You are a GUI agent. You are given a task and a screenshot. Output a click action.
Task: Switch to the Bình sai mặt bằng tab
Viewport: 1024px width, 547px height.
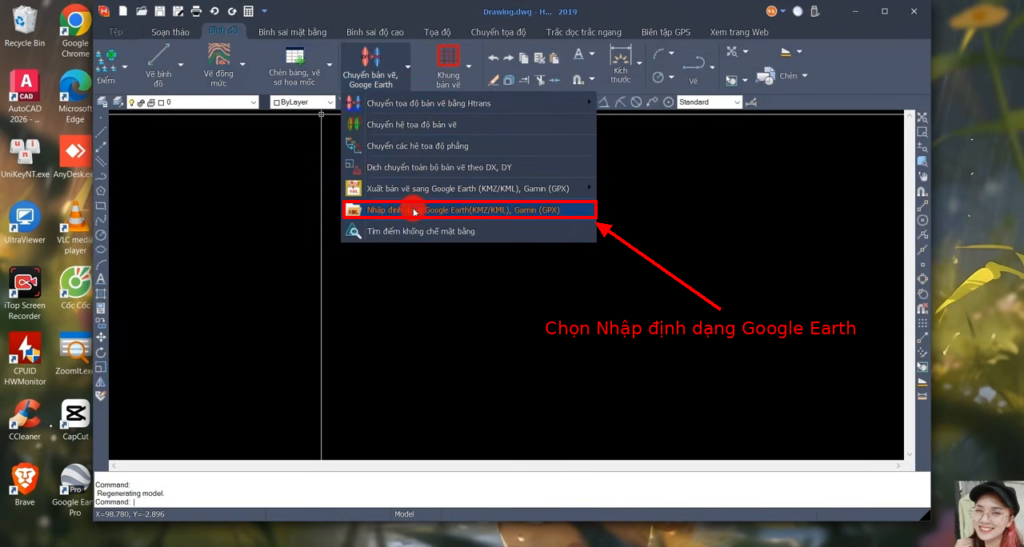pyautogui.click(x=292, y=32)
